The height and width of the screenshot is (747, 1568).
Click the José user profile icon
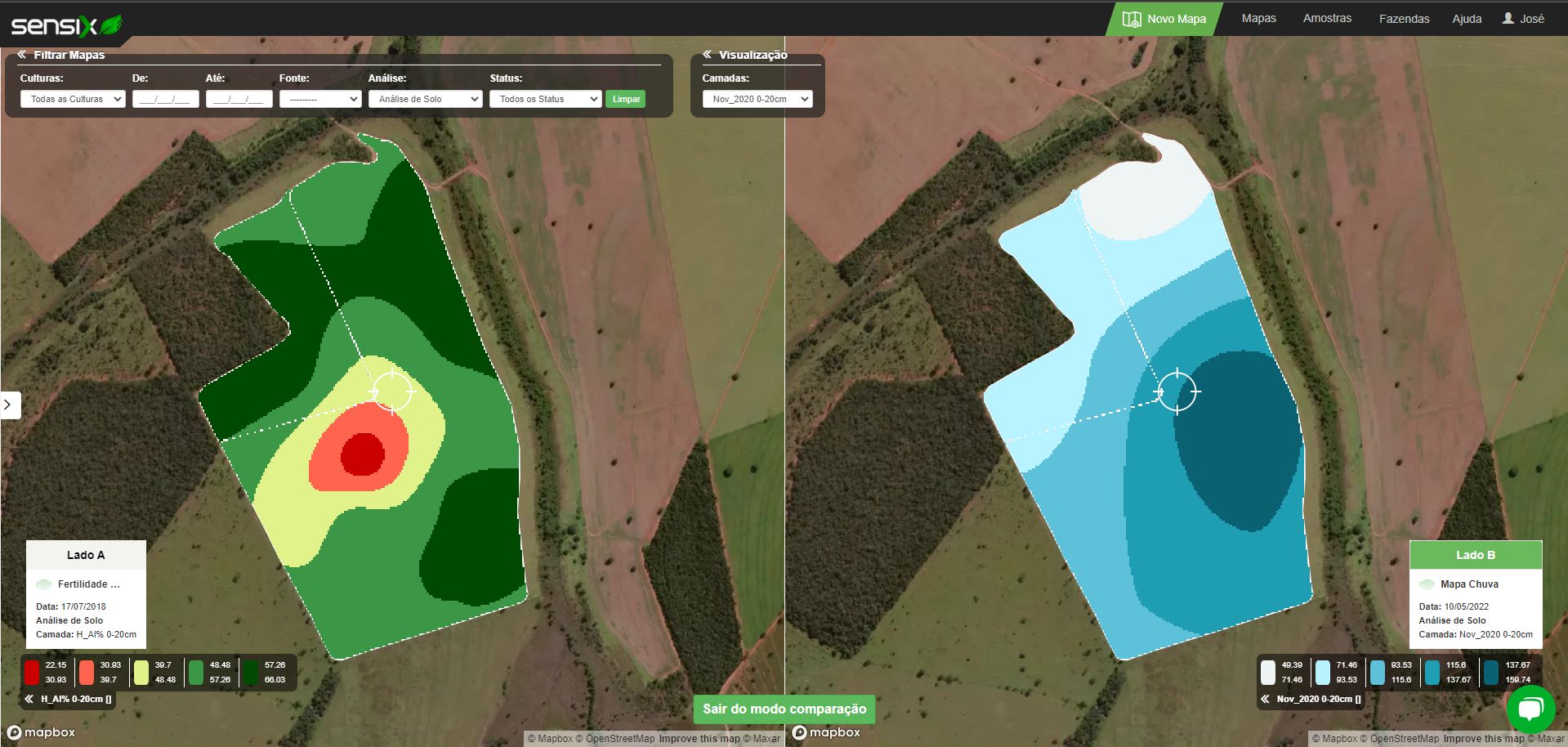tap(1508, 18)
